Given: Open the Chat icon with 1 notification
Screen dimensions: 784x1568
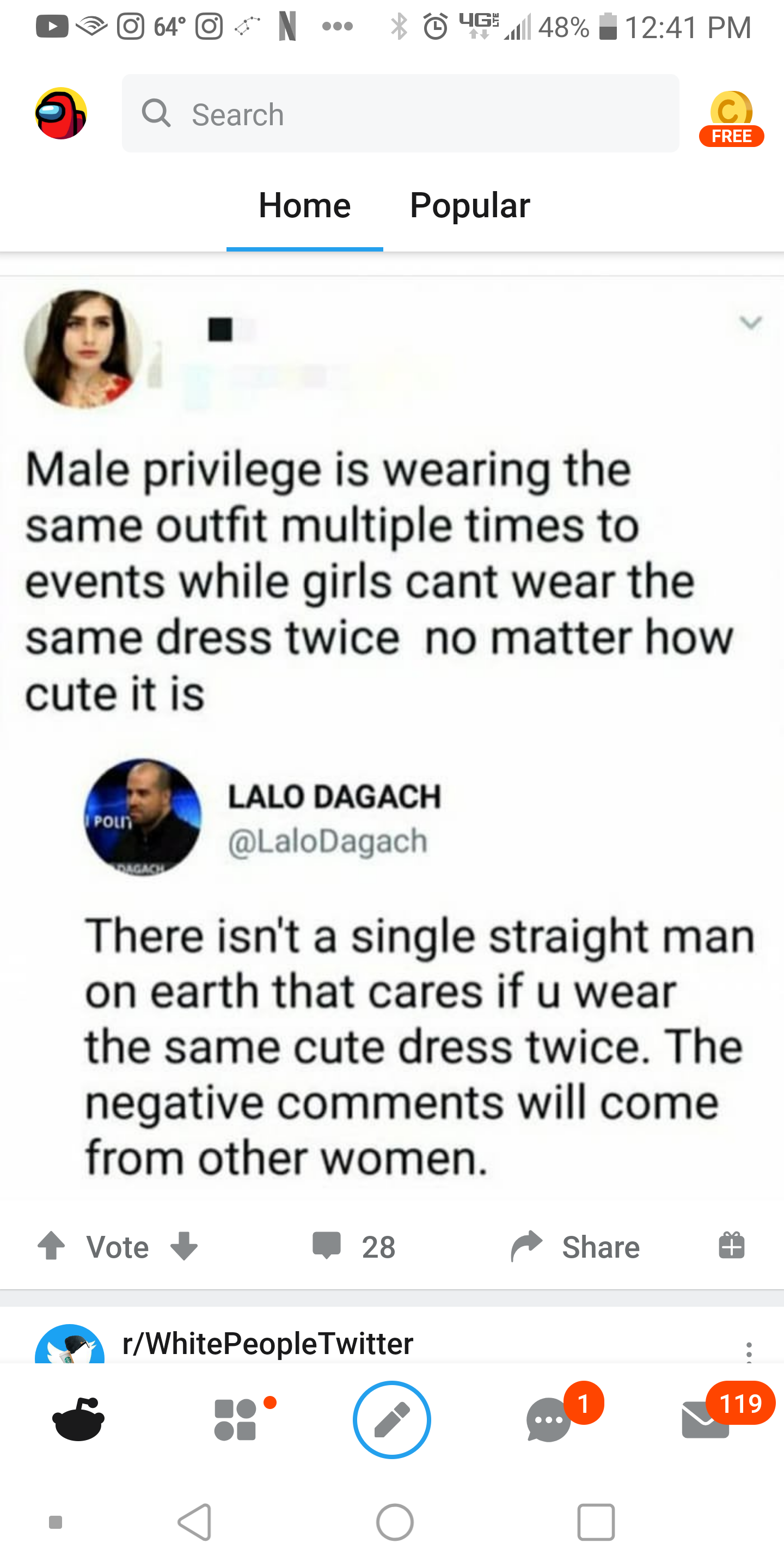Looking at the screenshot, I should tap(548, 1420).
